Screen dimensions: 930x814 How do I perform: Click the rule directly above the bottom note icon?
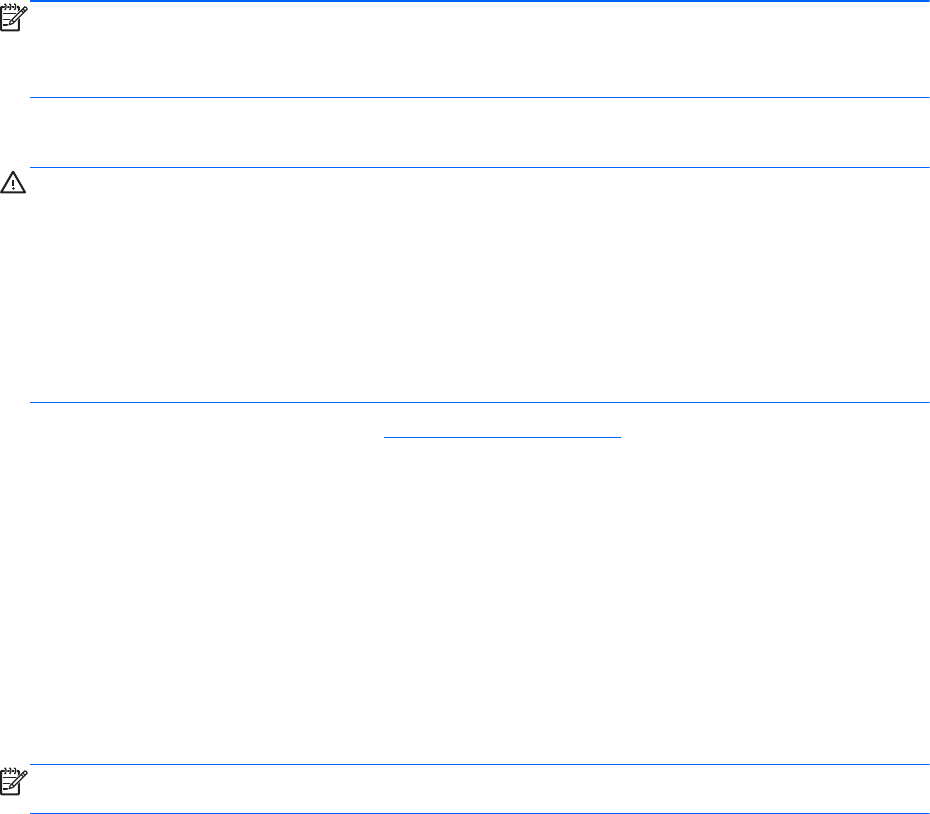tap(479, 766)
